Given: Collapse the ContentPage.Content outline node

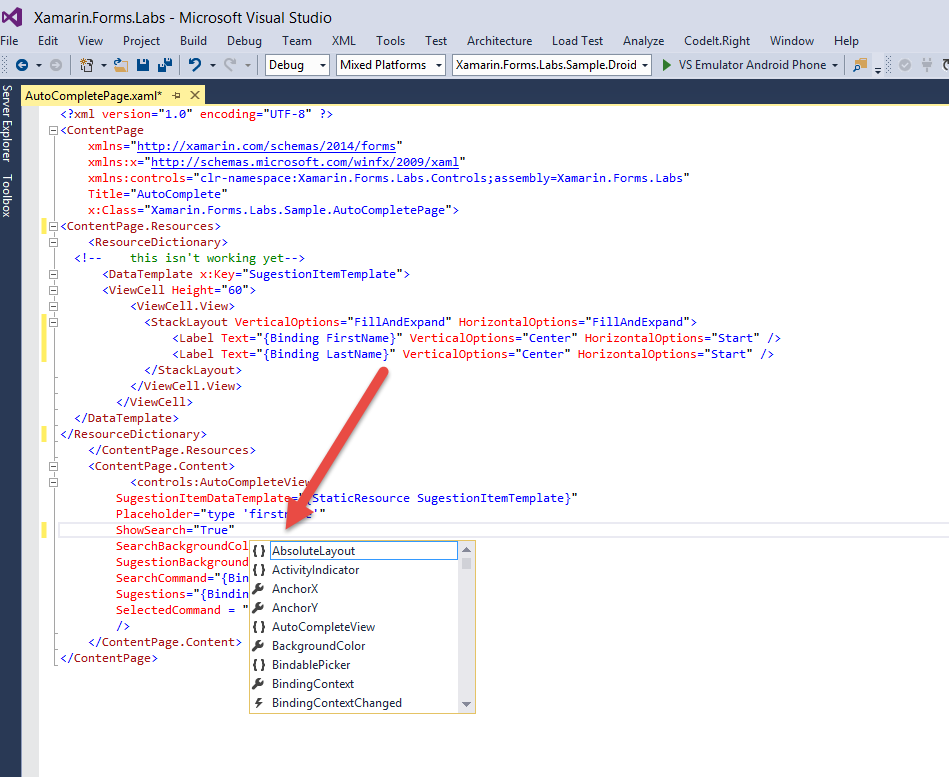Looking at the screenshot, I should tap(53, 467).
